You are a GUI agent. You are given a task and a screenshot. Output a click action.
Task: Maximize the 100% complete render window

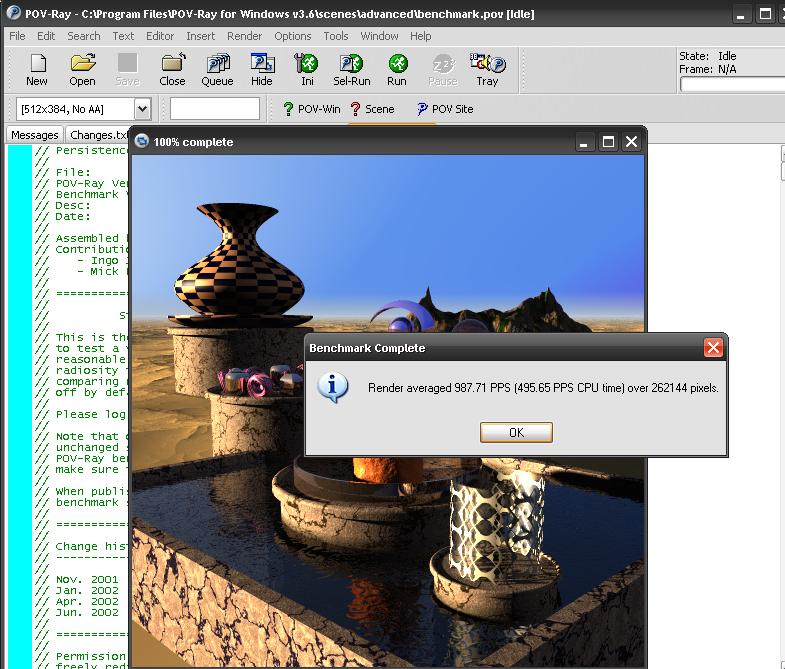(608, 142)
